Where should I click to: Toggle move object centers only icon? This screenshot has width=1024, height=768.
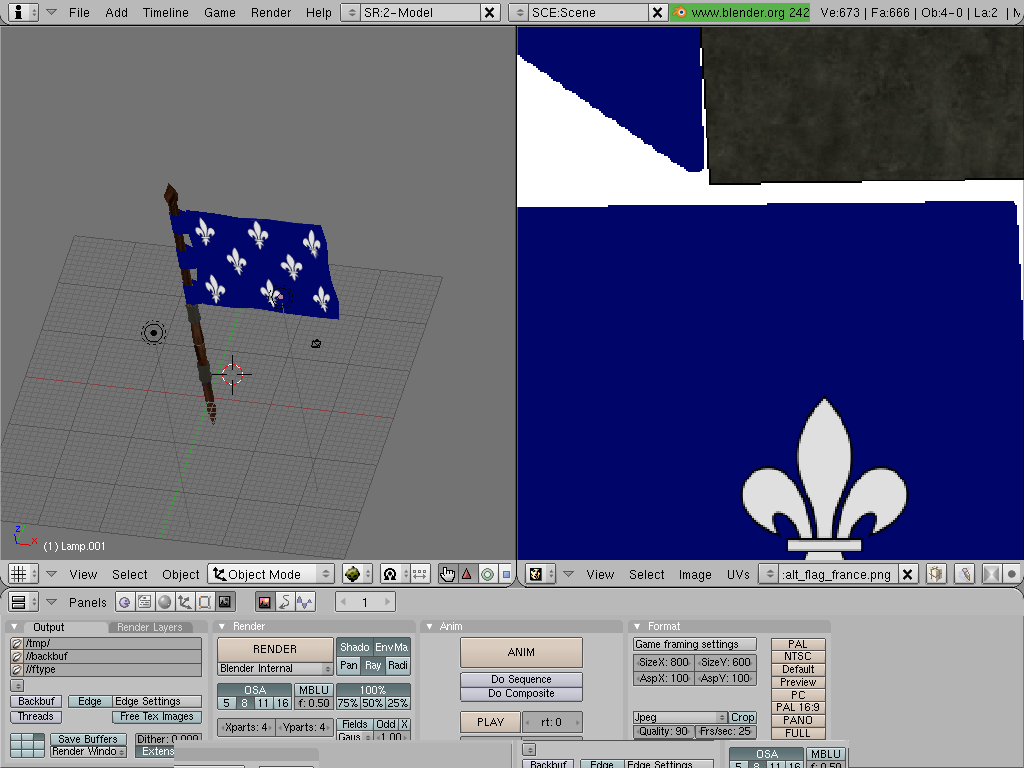click(419, 575)
